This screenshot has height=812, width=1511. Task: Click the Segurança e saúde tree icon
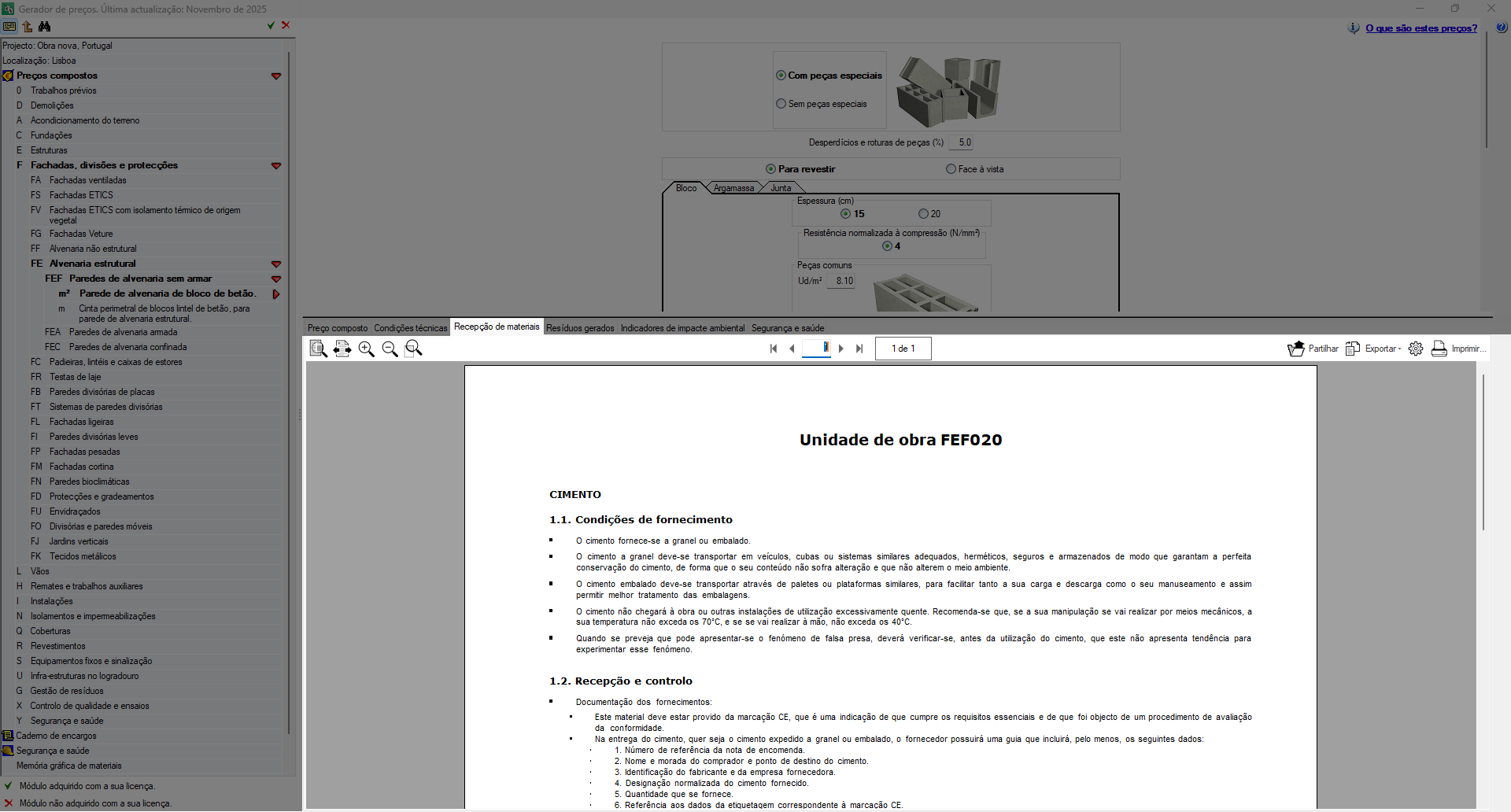8,751
